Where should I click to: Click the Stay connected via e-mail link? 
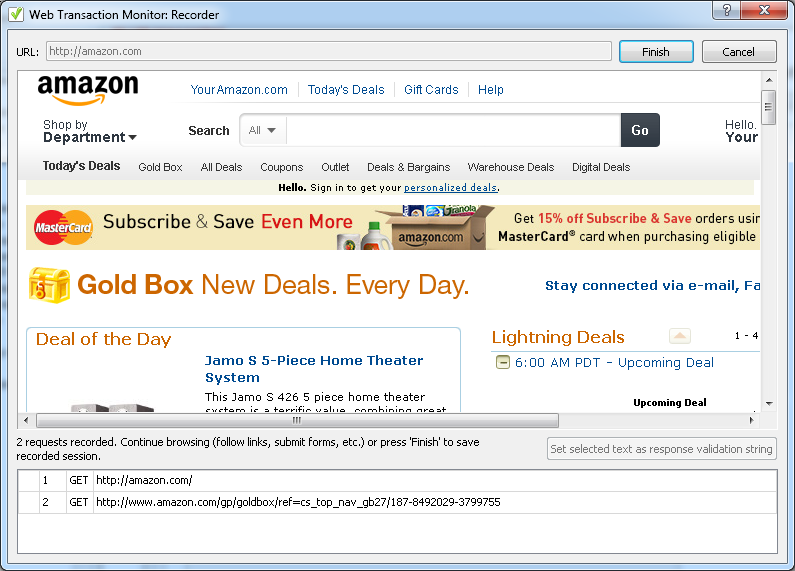click(x=652, y=286)
